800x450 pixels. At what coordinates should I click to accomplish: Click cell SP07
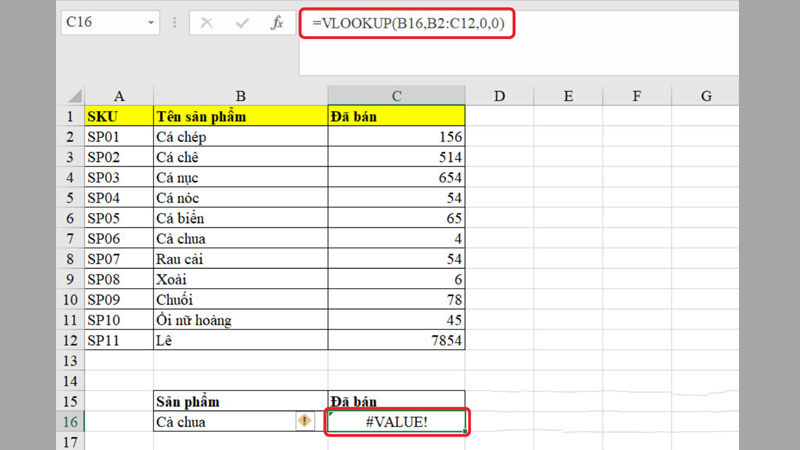point(119,259)
